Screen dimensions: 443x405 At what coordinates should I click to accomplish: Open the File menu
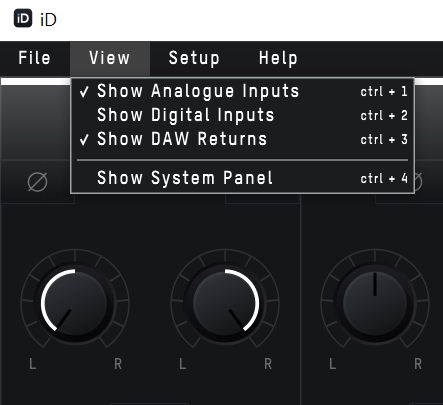tap(35, 58)
